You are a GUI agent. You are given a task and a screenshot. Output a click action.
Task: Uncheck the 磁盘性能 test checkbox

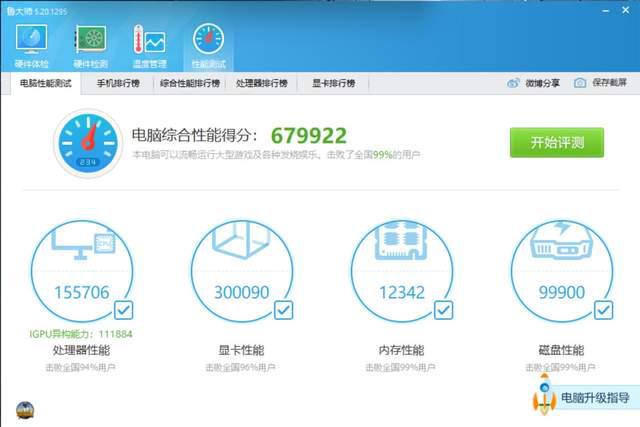pos(603,310)
